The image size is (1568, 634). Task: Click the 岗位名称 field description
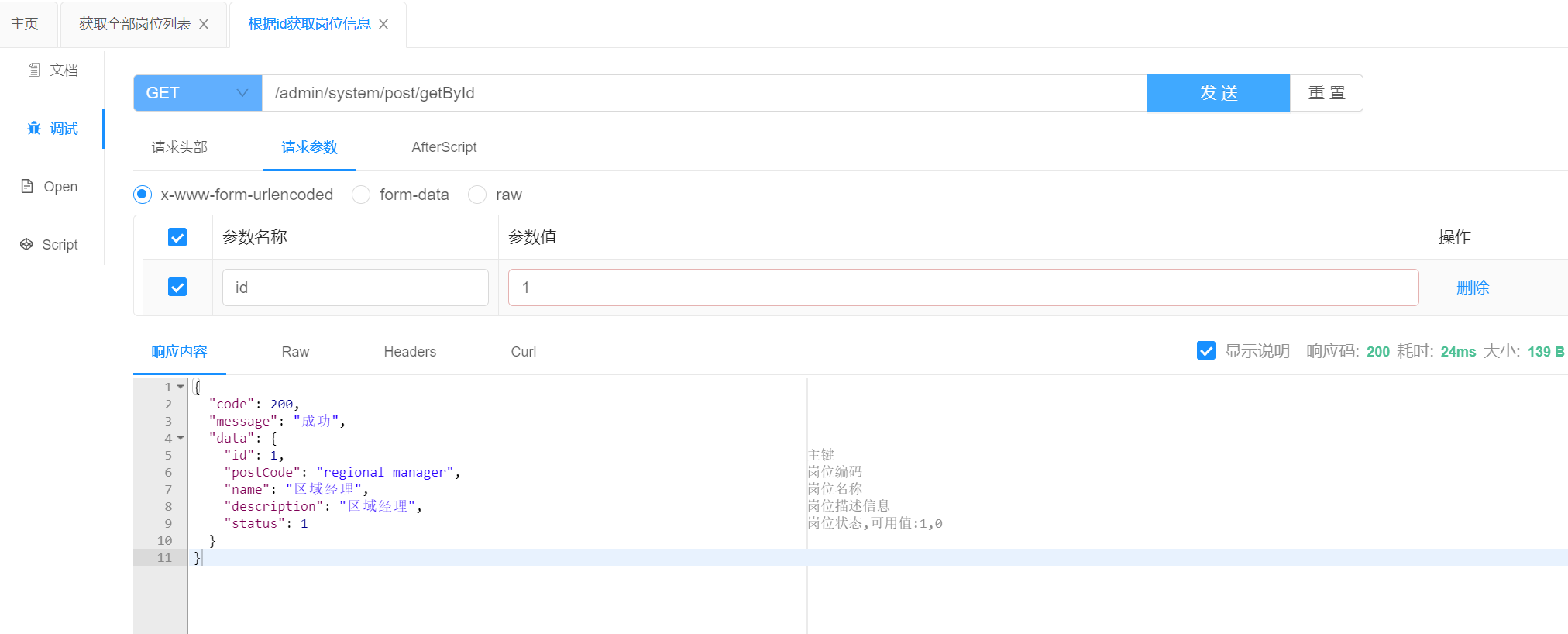[x=834, y=489]
